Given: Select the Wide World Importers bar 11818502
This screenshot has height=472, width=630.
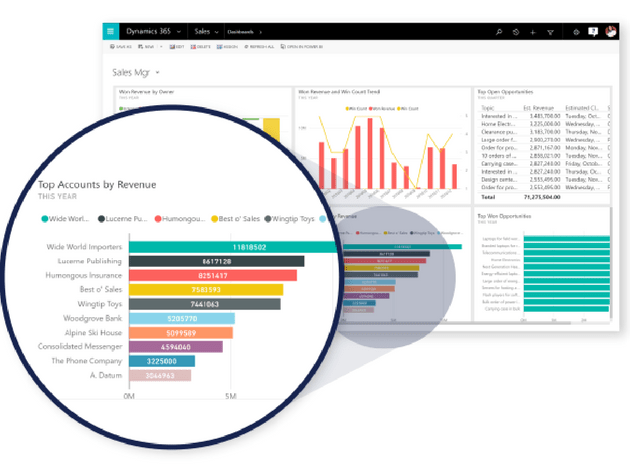Looking at the screenshot, I should pyautogui.click(x=233, y=247).
